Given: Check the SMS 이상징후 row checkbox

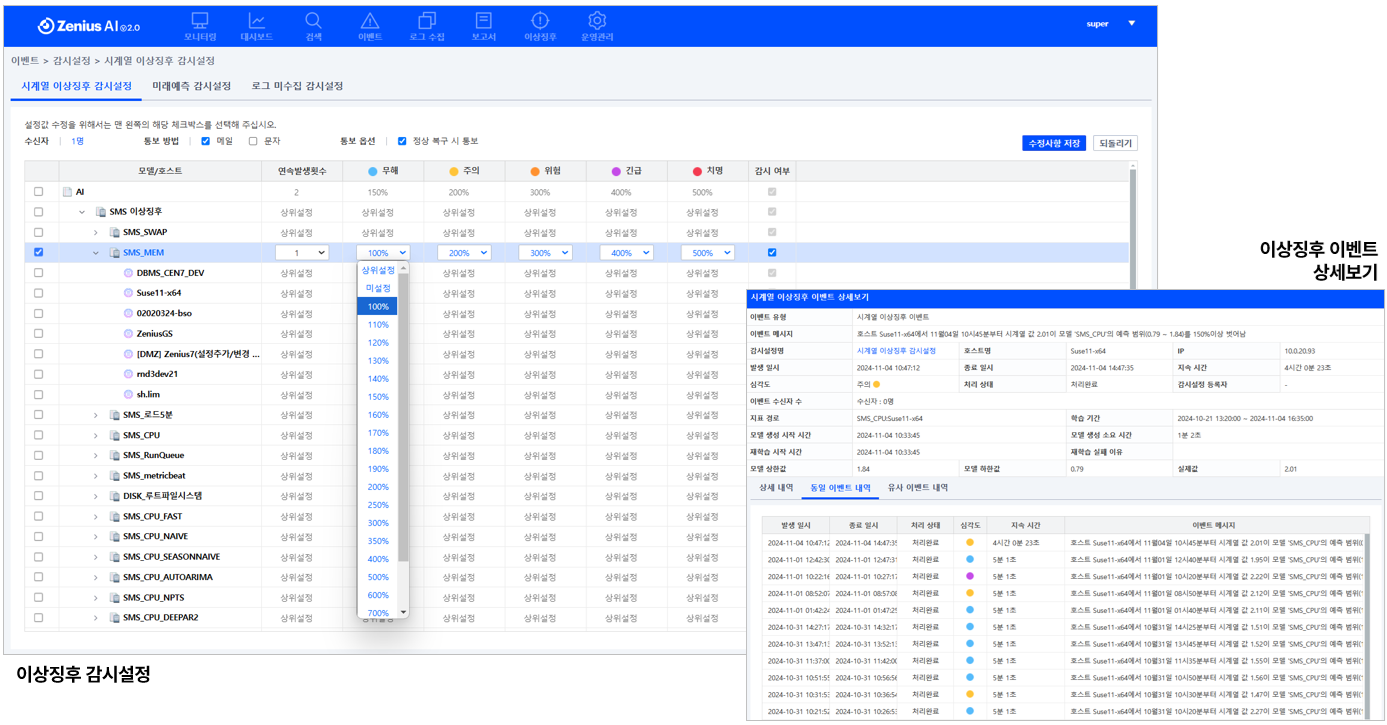Looking at the screenshot, I should pyautogui.click(x=39, y=212).
